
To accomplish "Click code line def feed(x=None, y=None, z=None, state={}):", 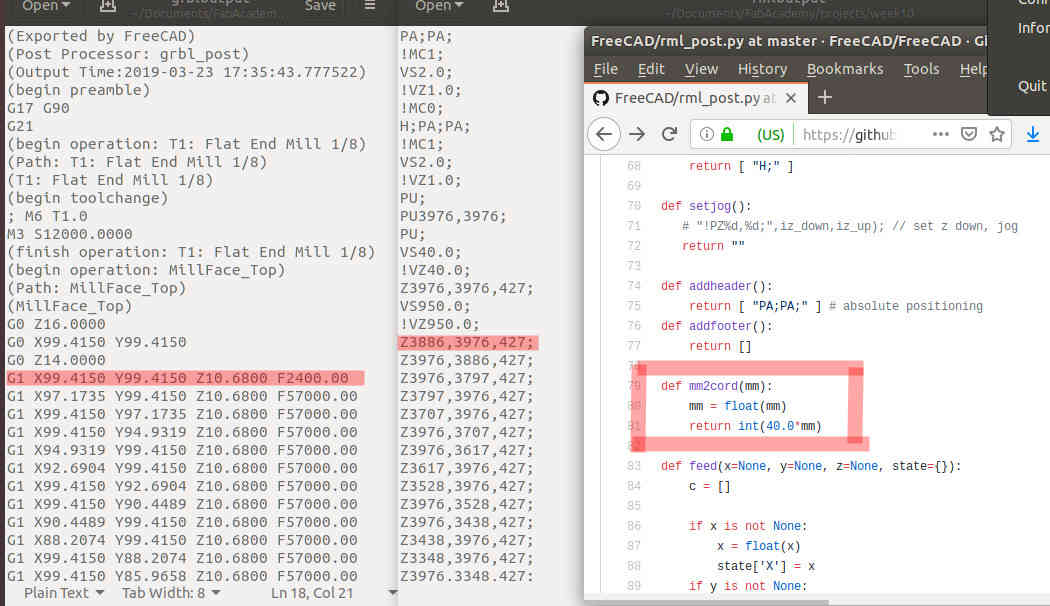I will point(811,466).
